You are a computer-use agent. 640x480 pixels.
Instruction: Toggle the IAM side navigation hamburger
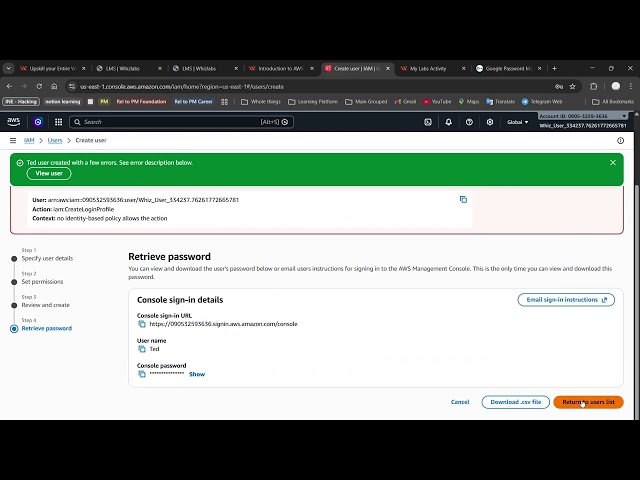(x=13, y=140)
